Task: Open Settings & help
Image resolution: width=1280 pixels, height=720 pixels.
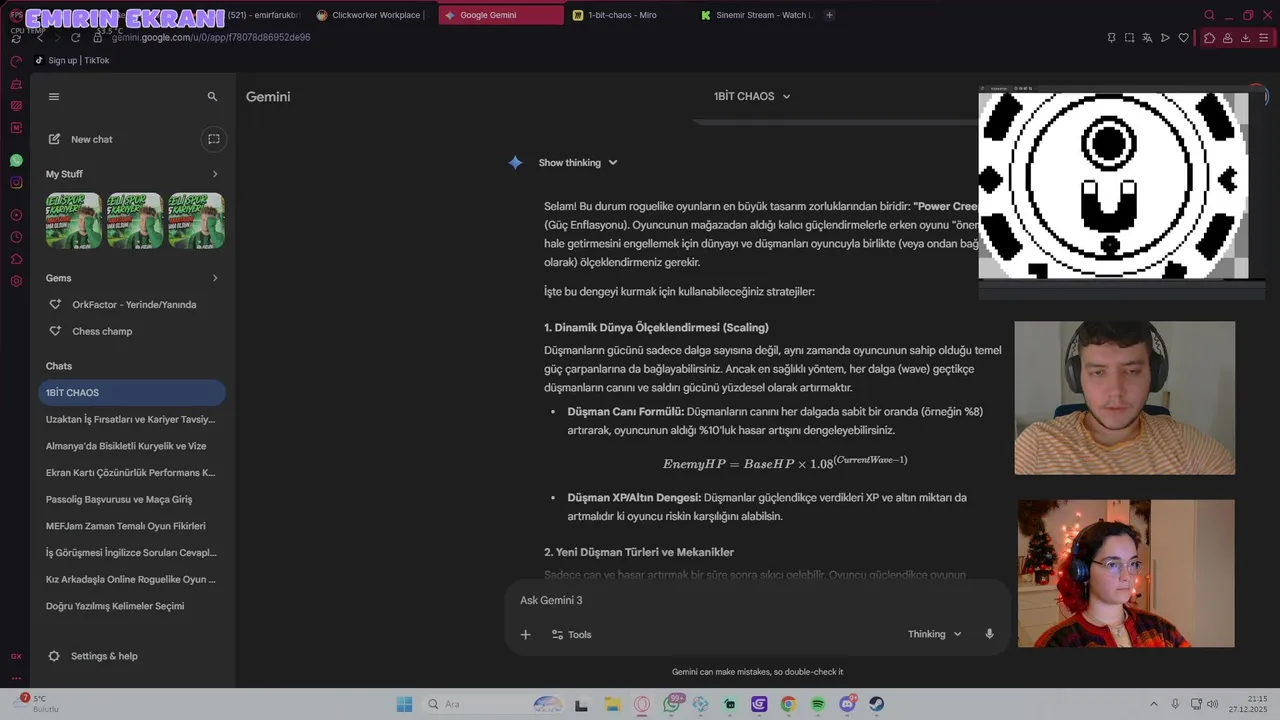Action: tap(93, 656)
